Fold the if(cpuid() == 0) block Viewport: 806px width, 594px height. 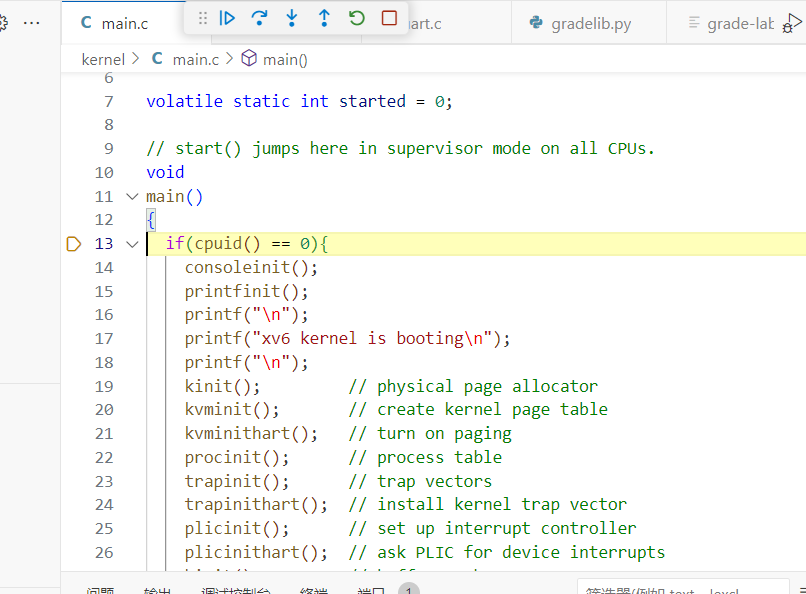(x=132, y=244)
